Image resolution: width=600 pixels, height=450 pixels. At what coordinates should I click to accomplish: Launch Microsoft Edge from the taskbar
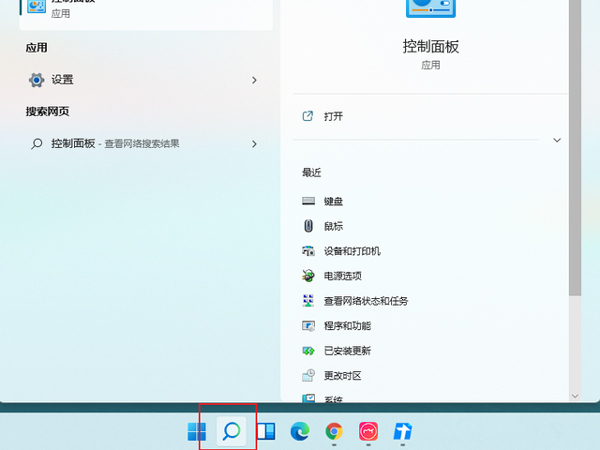pos(299,432)
